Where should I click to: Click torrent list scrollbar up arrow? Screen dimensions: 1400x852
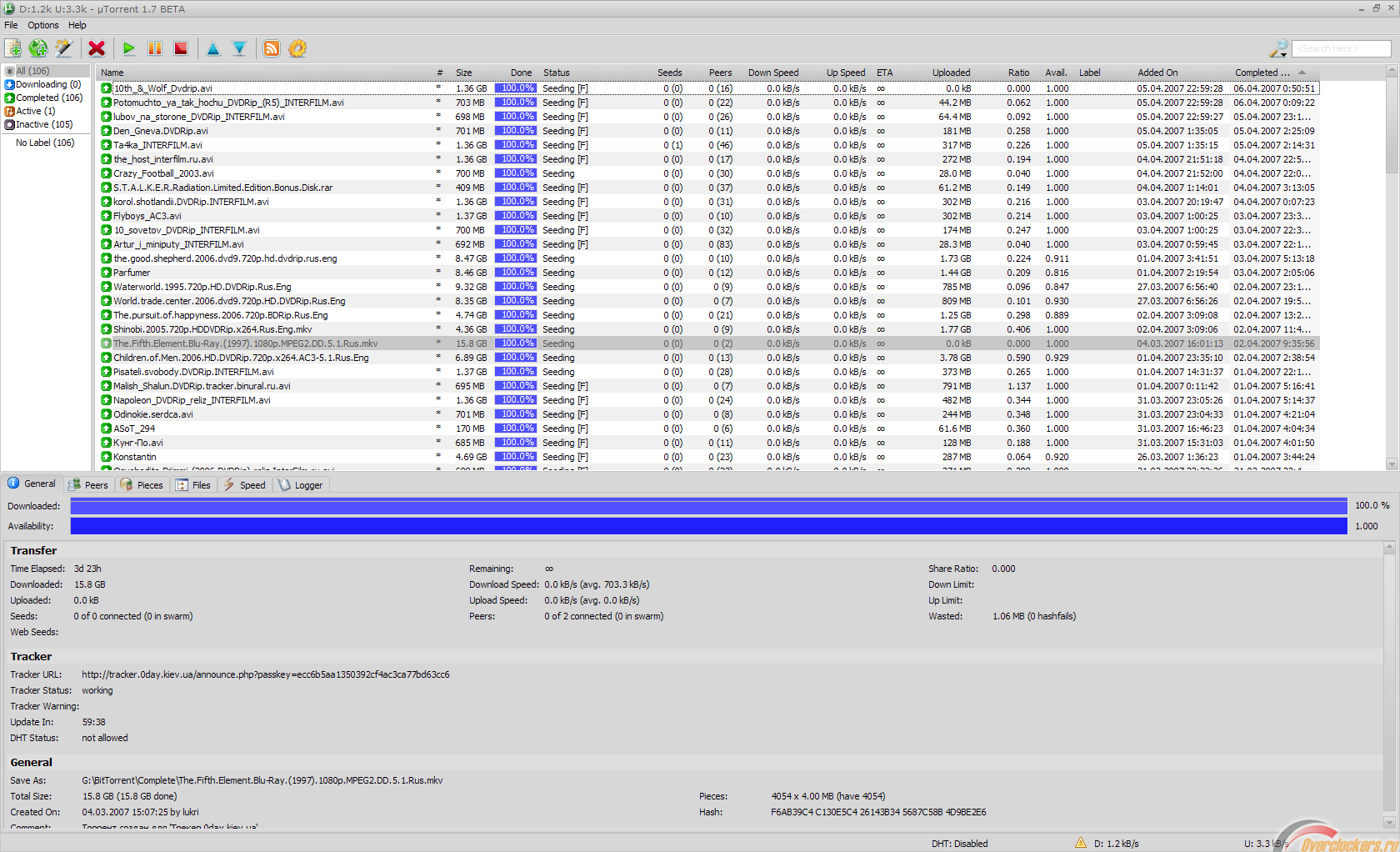click(1392, 72)
